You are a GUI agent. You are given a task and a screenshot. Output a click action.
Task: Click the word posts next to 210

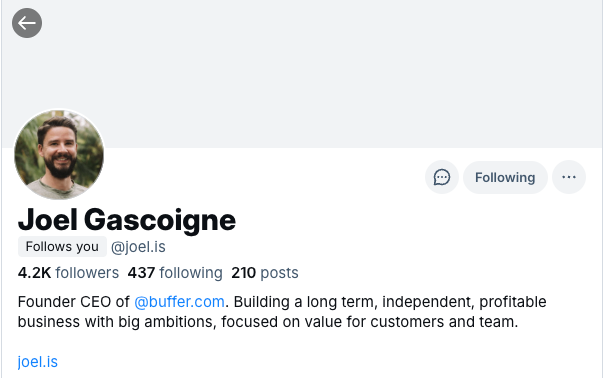279,273
